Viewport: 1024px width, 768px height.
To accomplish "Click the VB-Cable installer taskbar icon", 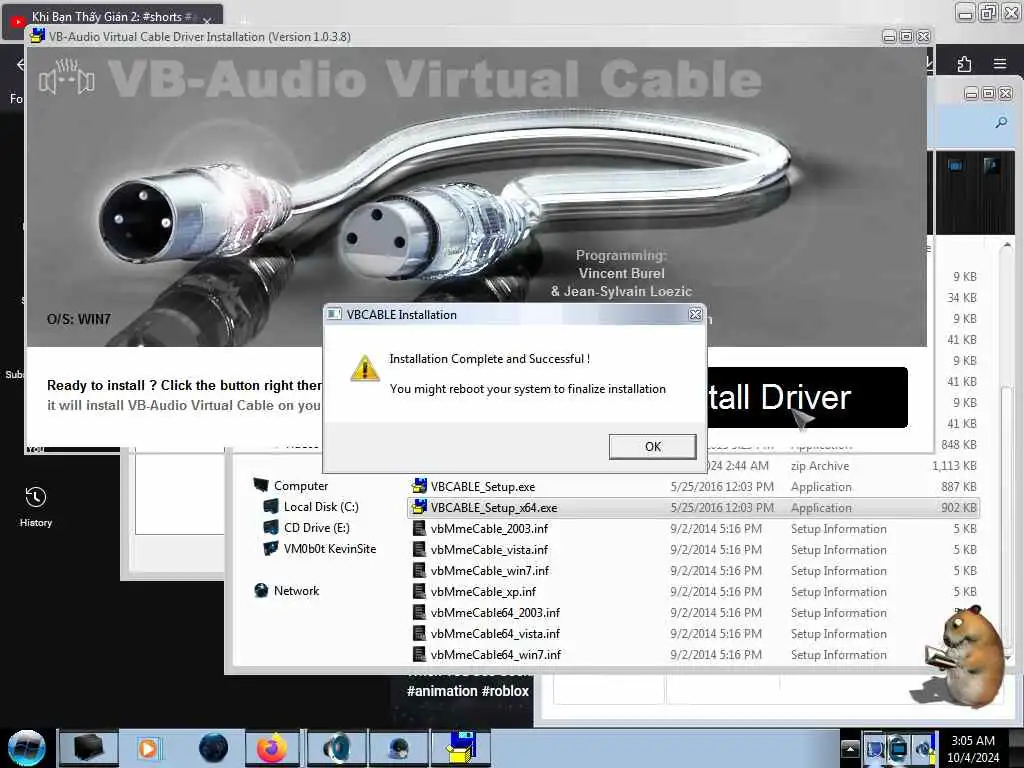I will pos(462,748).
